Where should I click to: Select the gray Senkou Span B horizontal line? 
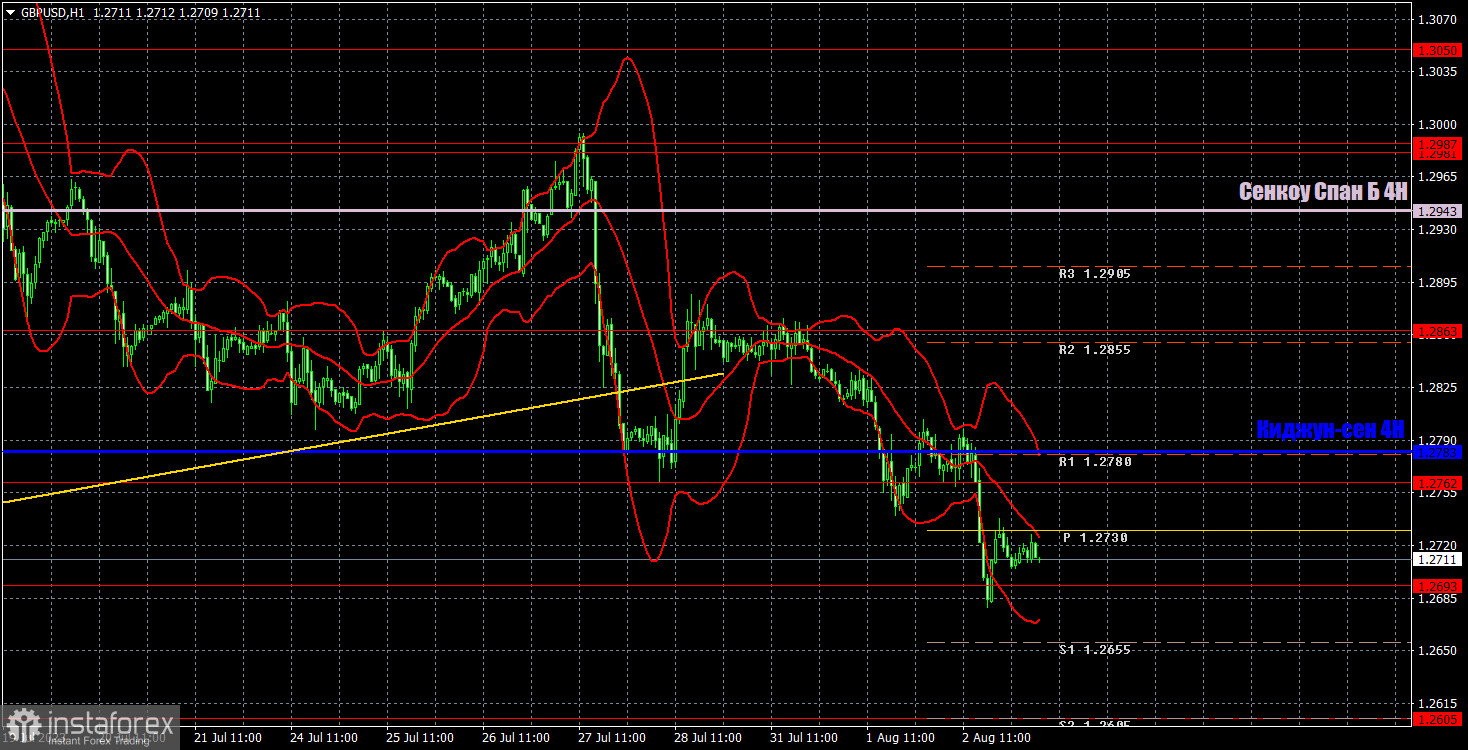[705, 210]
